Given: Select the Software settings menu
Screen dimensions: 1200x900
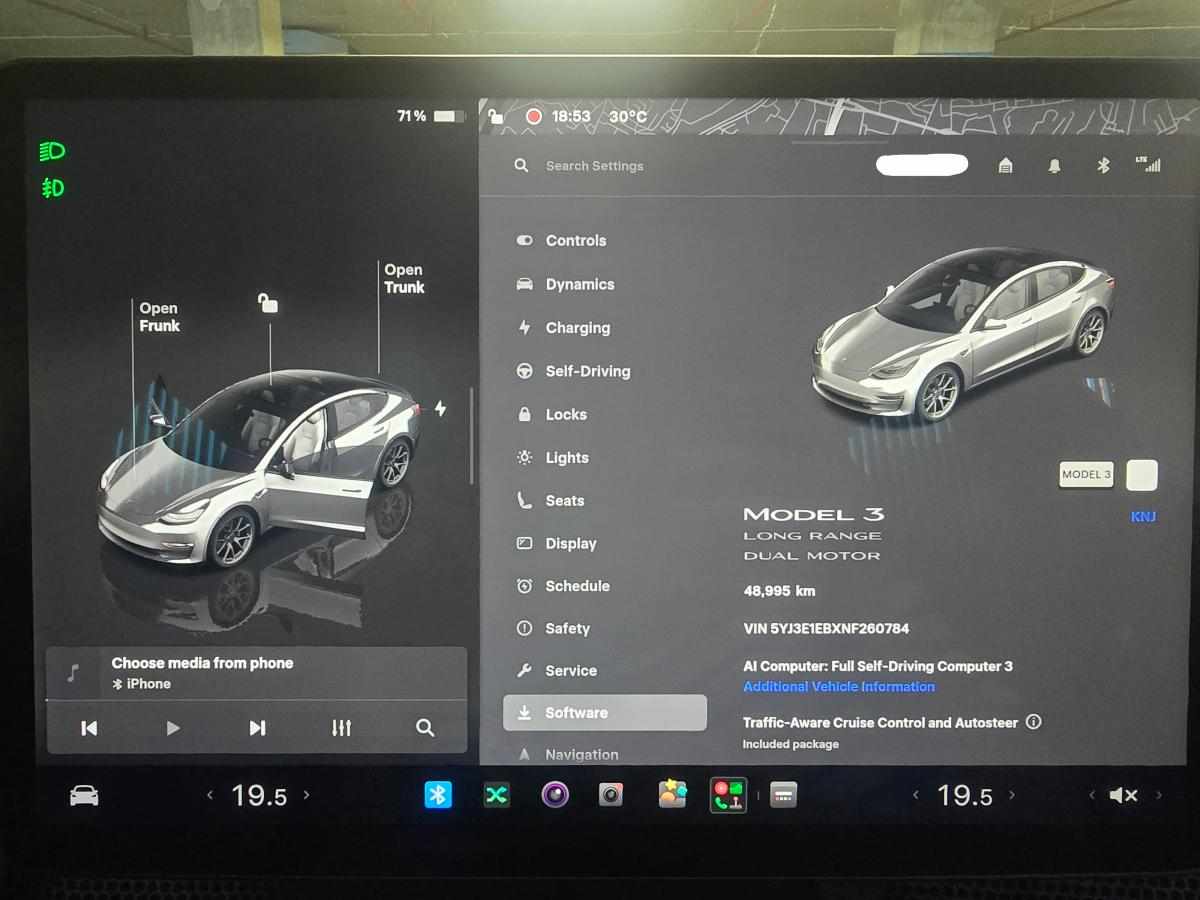Looking at the screenshot, I should 605,713.
